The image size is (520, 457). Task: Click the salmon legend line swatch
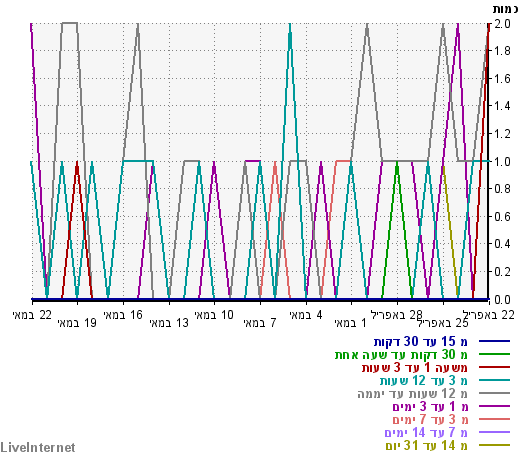[x=494, y=419]
